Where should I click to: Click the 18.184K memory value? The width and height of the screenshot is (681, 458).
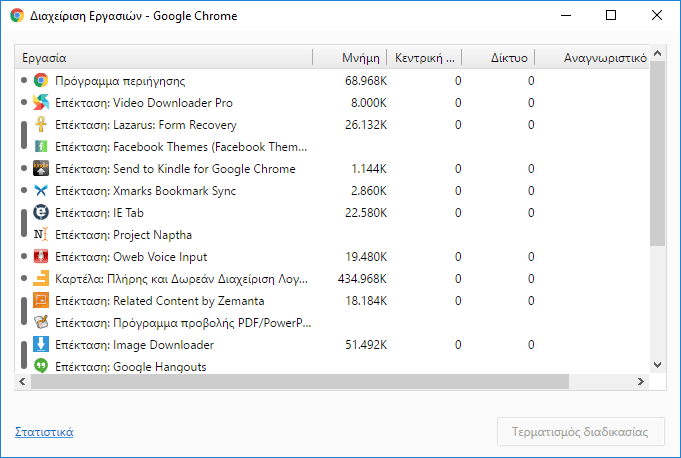(366, 301)
